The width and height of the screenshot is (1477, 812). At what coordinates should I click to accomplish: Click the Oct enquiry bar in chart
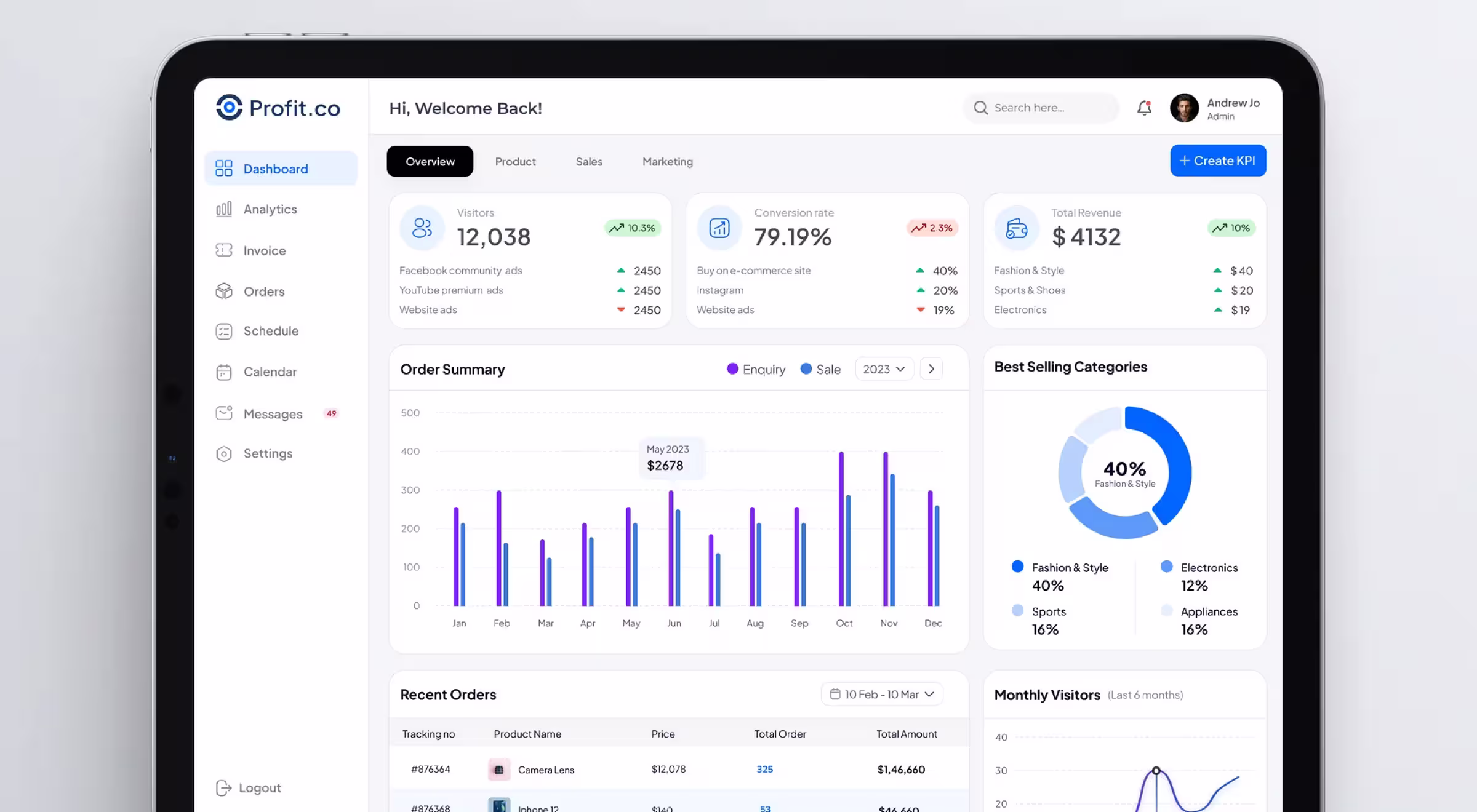[841, 528]
